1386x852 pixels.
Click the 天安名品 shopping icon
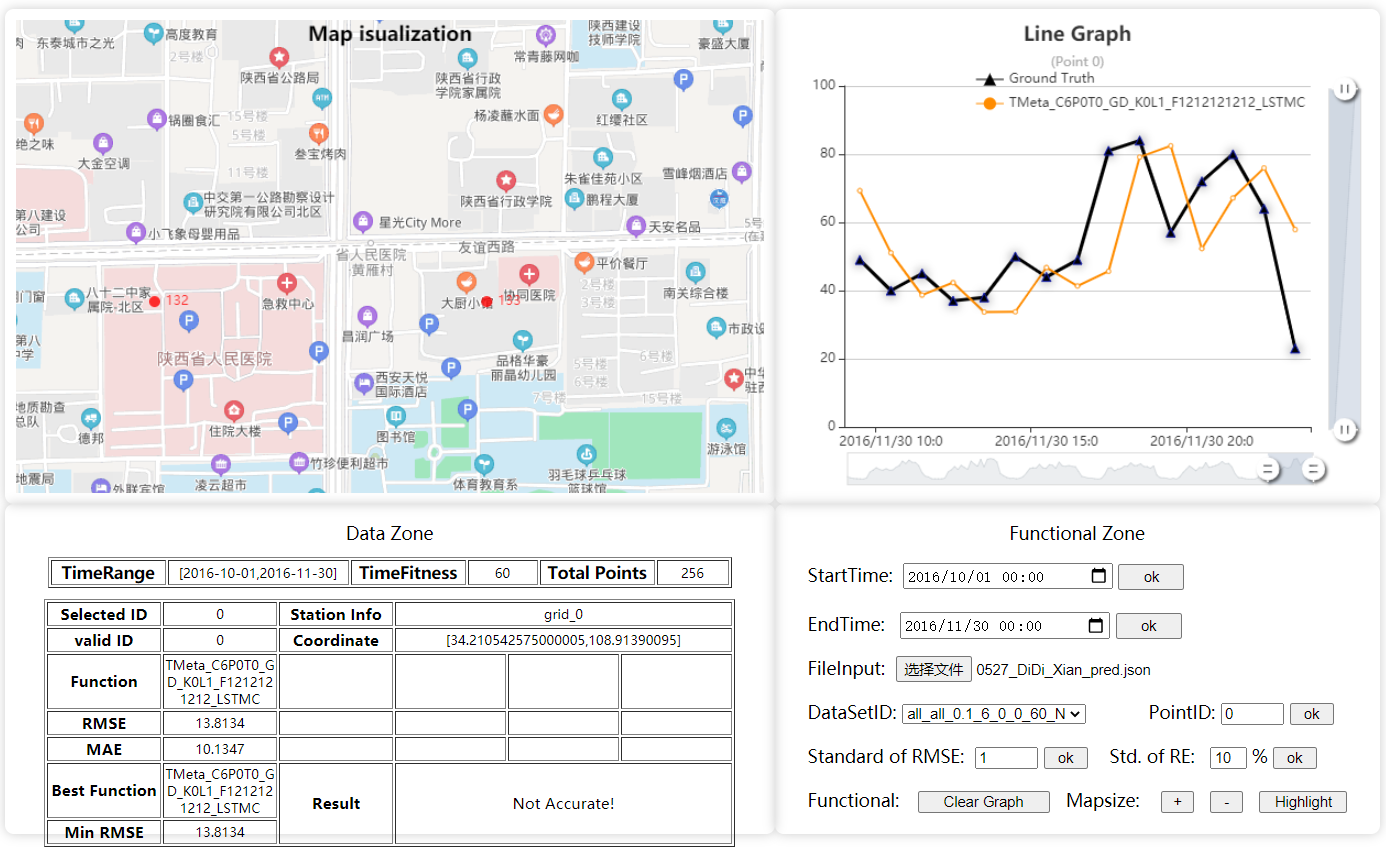[636, 226]
